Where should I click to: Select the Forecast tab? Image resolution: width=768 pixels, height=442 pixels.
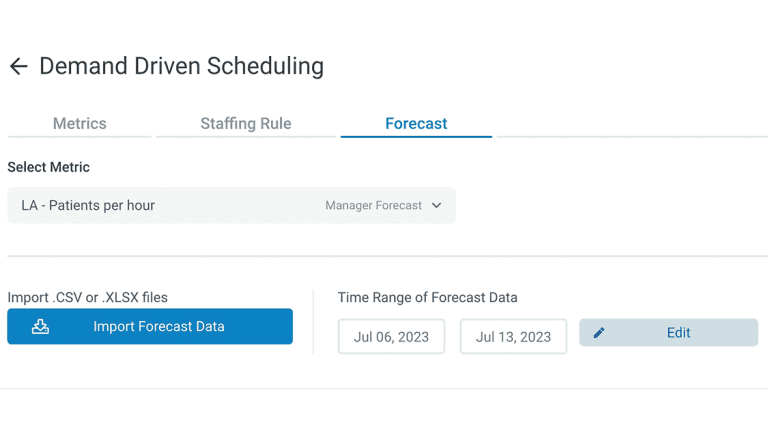[x=416, y=123]
